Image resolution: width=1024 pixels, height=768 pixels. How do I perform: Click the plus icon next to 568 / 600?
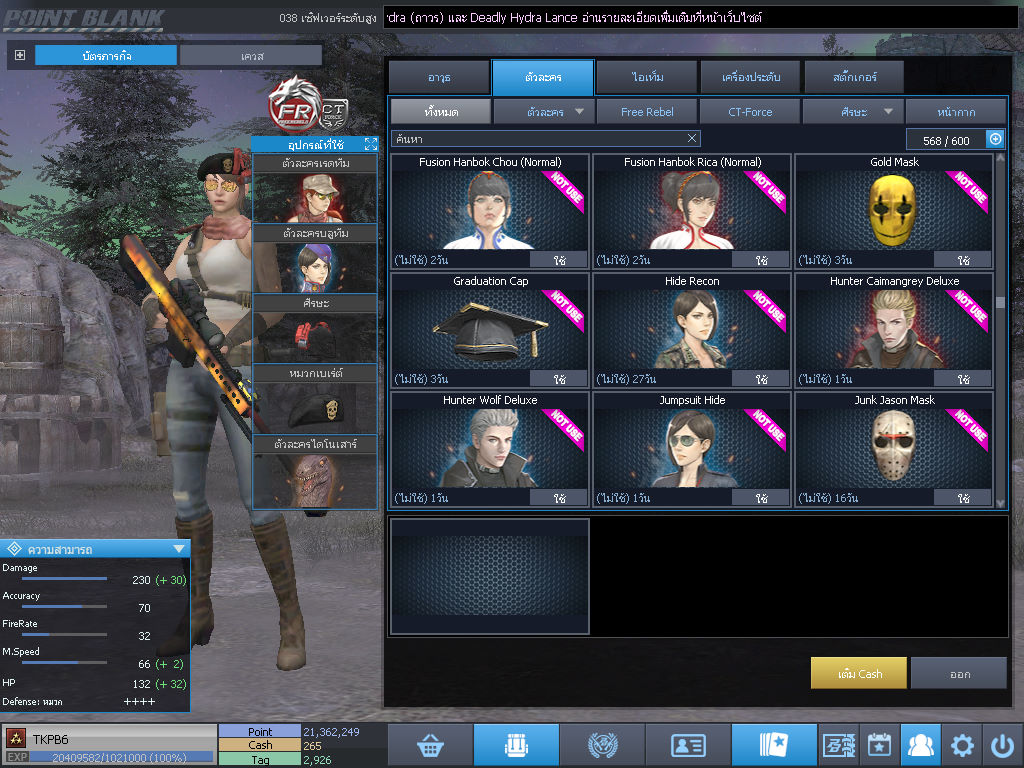coord(995,139)
